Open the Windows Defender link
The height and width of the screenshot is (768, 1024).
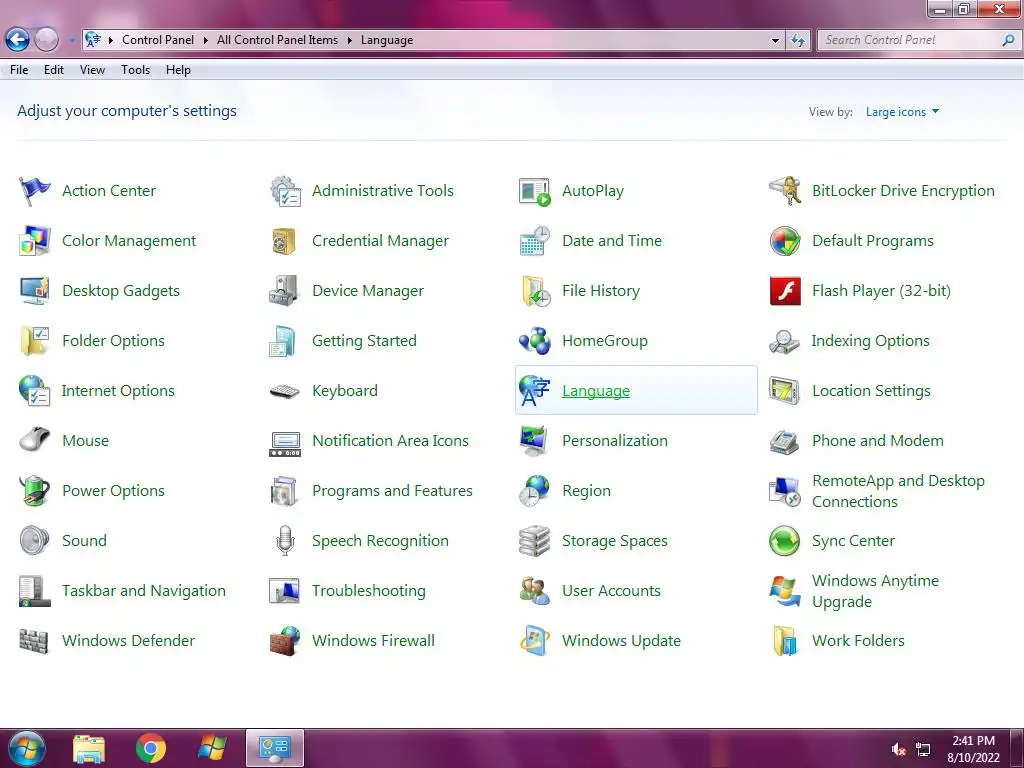[x=128, y=641]
